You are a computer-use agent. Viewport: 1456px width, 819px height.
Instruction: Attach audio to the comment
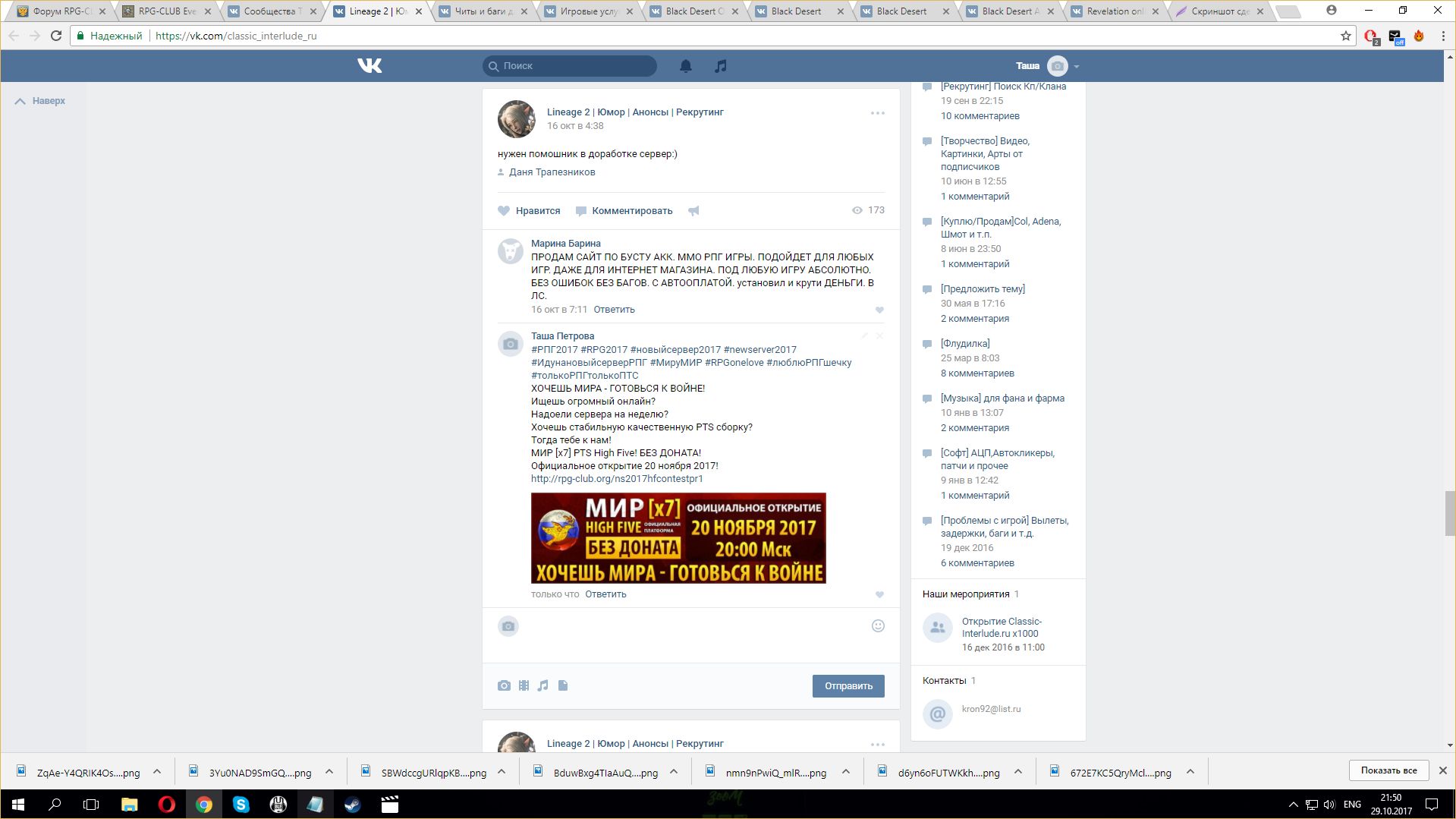pos(542,685)
